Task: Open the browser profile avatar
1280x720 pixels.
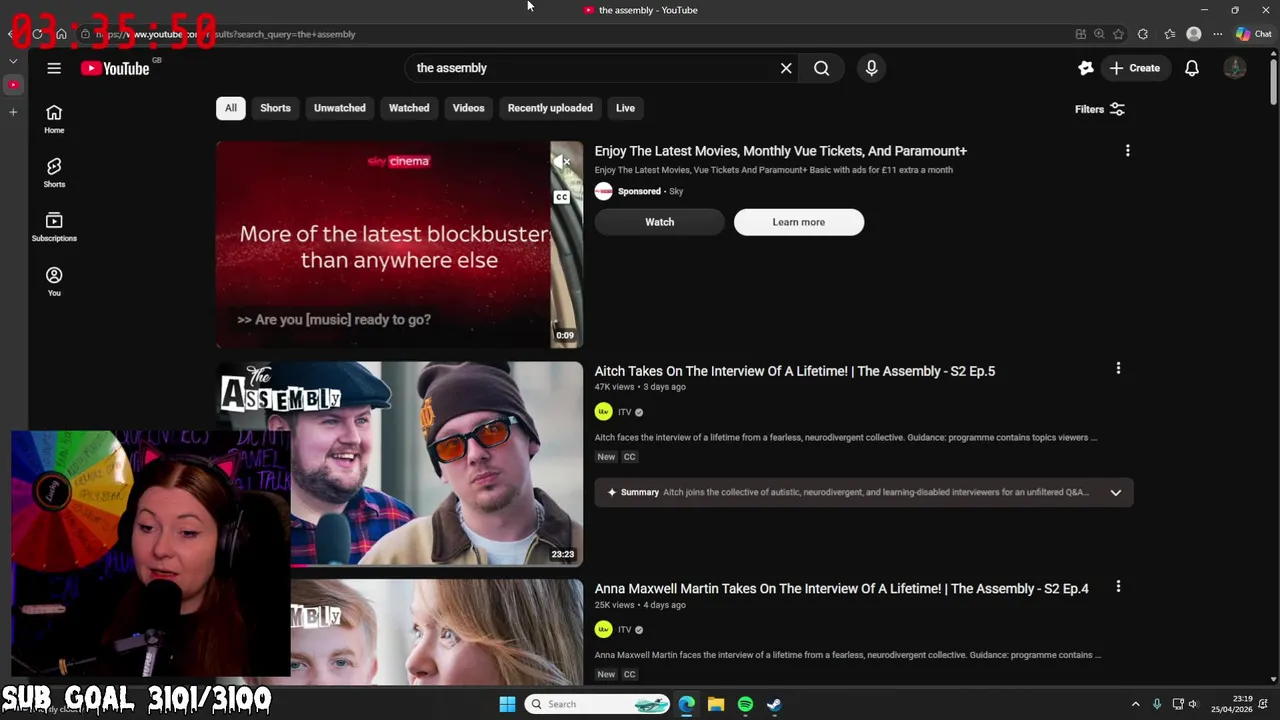Action: click(x=1193, y=34)
